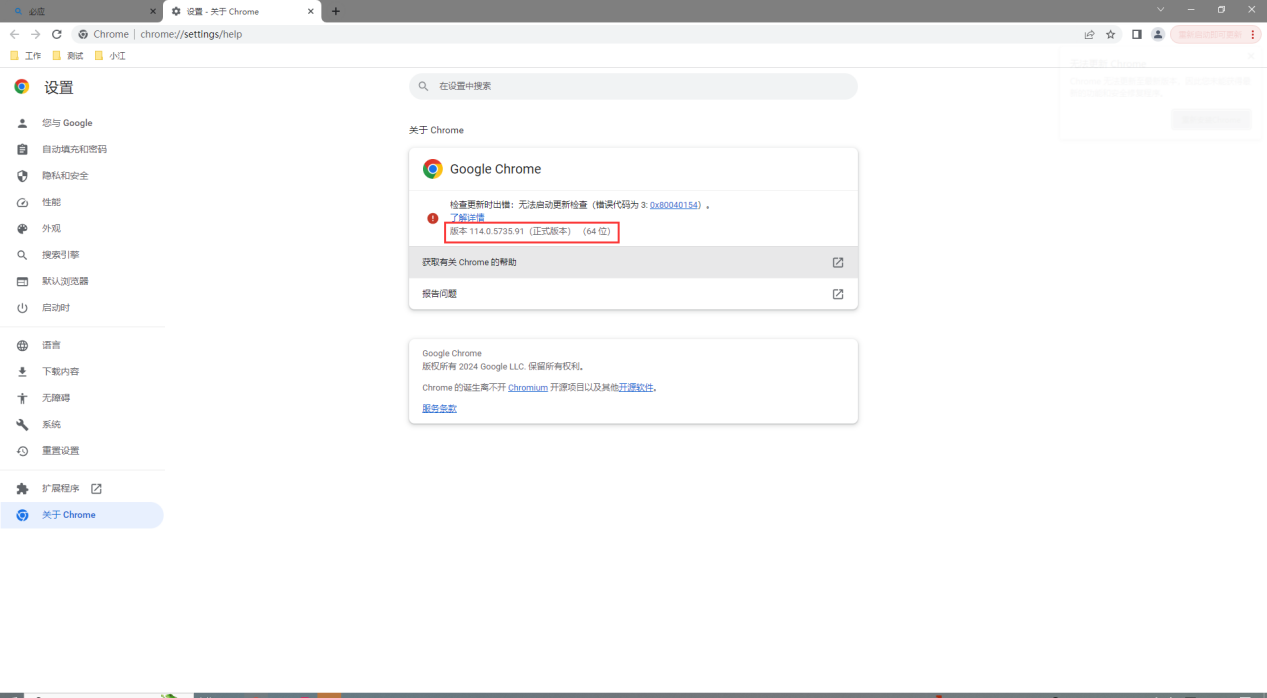Click the reload page icon
Viewport: 1267px width, 698px height.
pos(57,34)
